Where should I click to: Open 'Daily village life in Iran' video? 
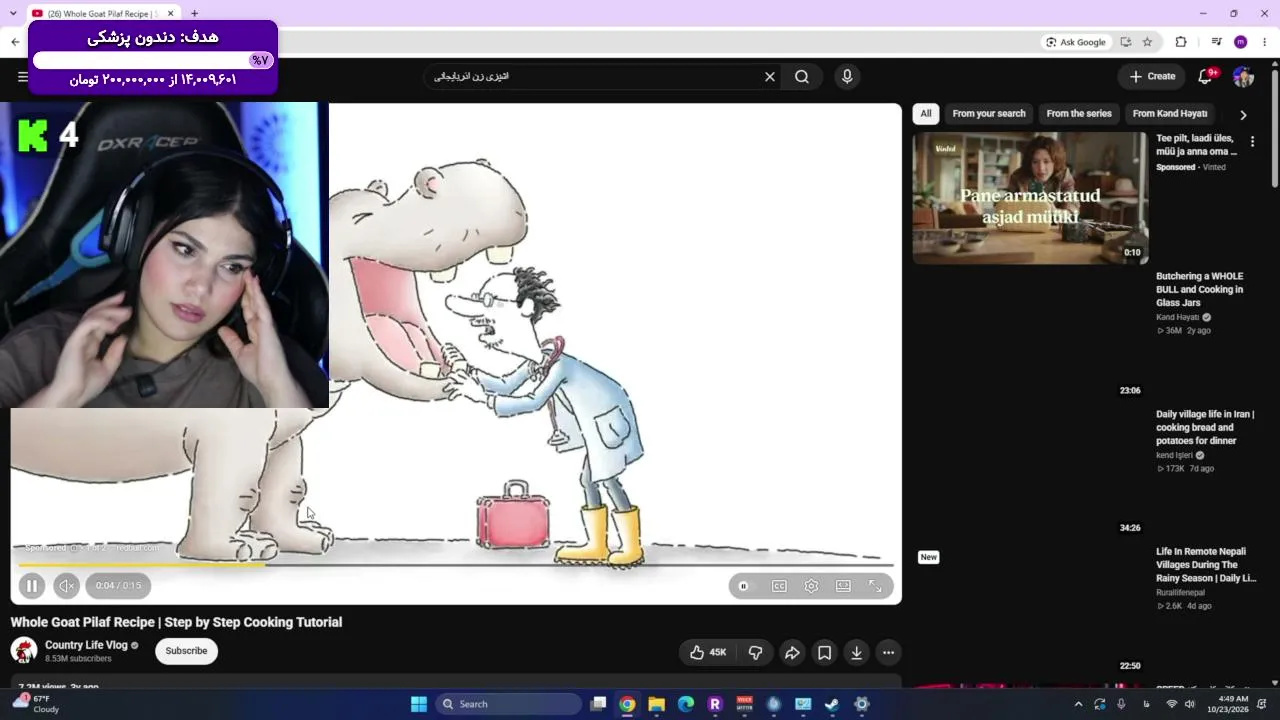[x=1205, y=427]
